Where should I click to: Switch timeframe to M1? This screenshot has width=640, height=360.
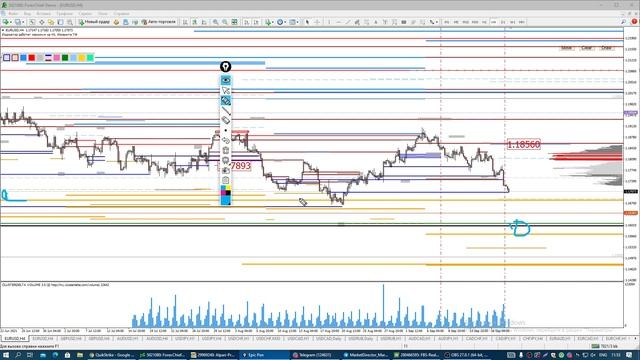click(x=447, y=22)
